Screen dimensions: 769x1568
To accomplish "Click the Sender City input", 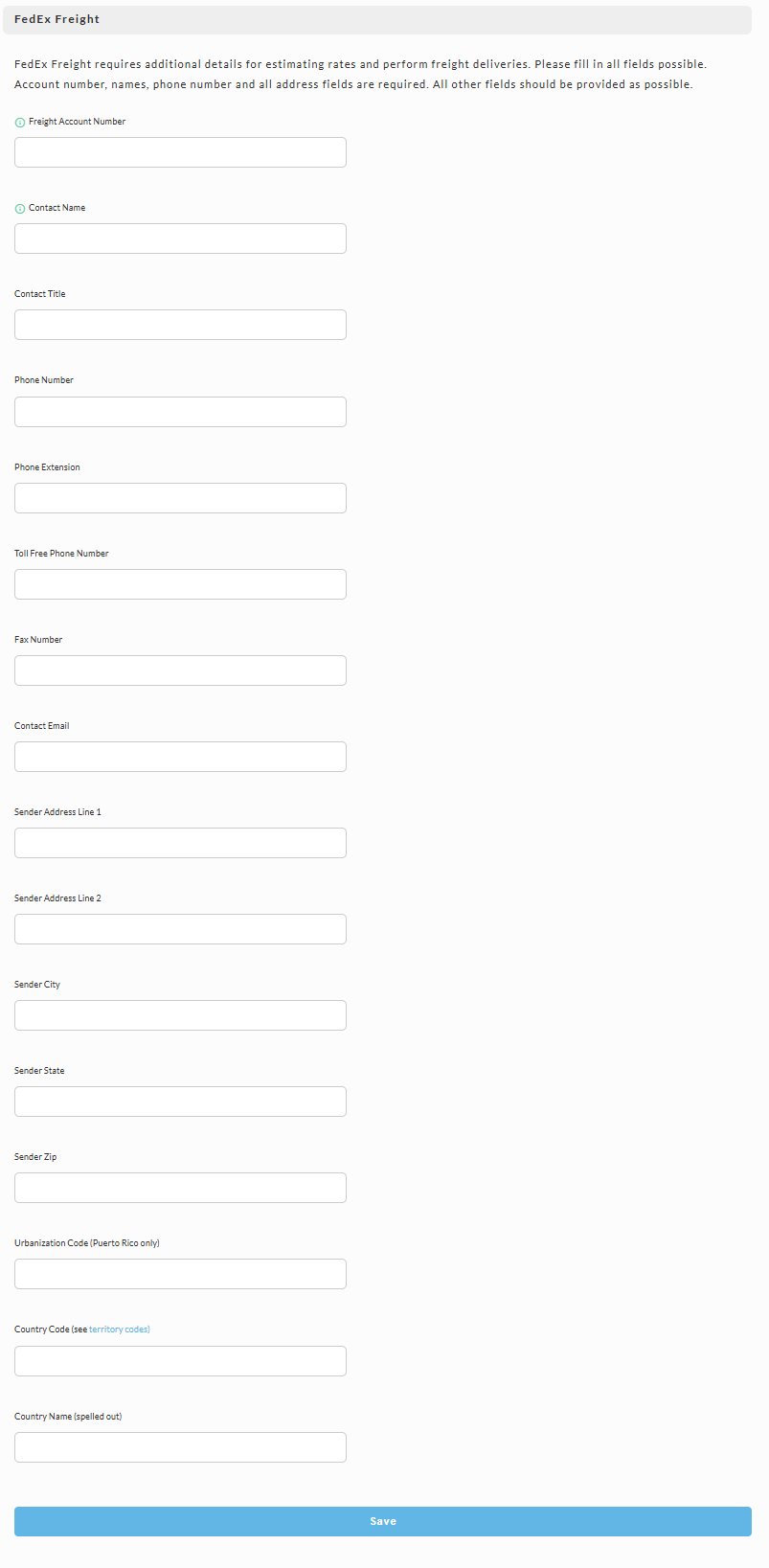I will pos(180,1015).
